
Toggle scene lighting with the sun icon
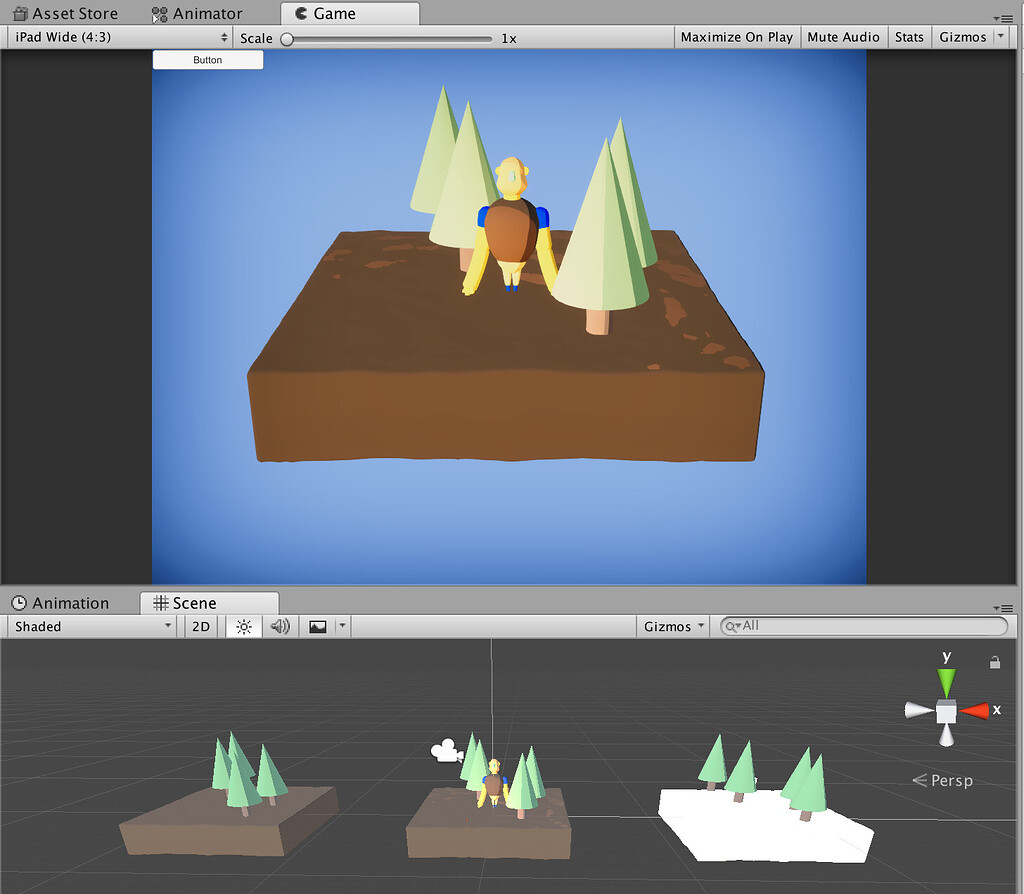[x=242, y=626]
